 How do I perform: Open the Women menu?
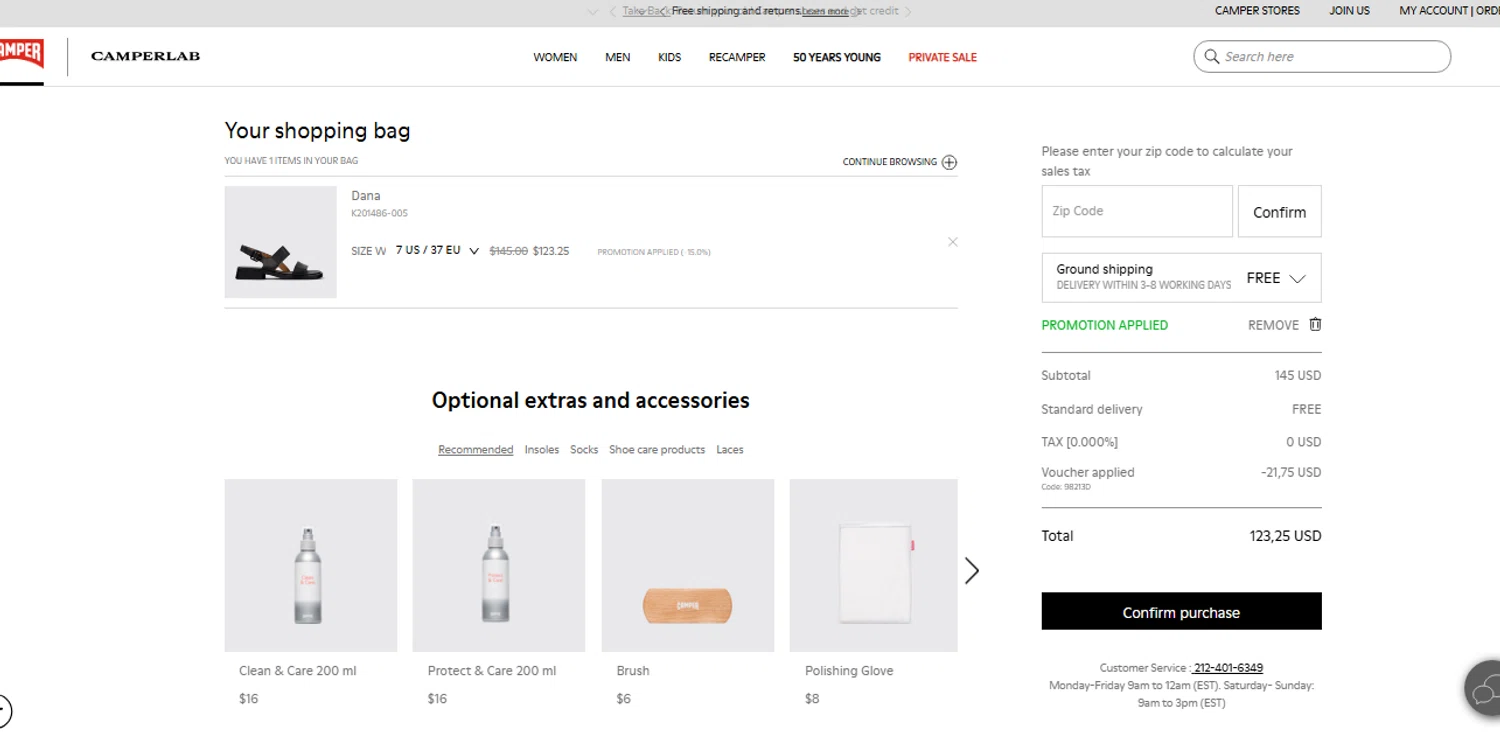click(x=555, y=58)
